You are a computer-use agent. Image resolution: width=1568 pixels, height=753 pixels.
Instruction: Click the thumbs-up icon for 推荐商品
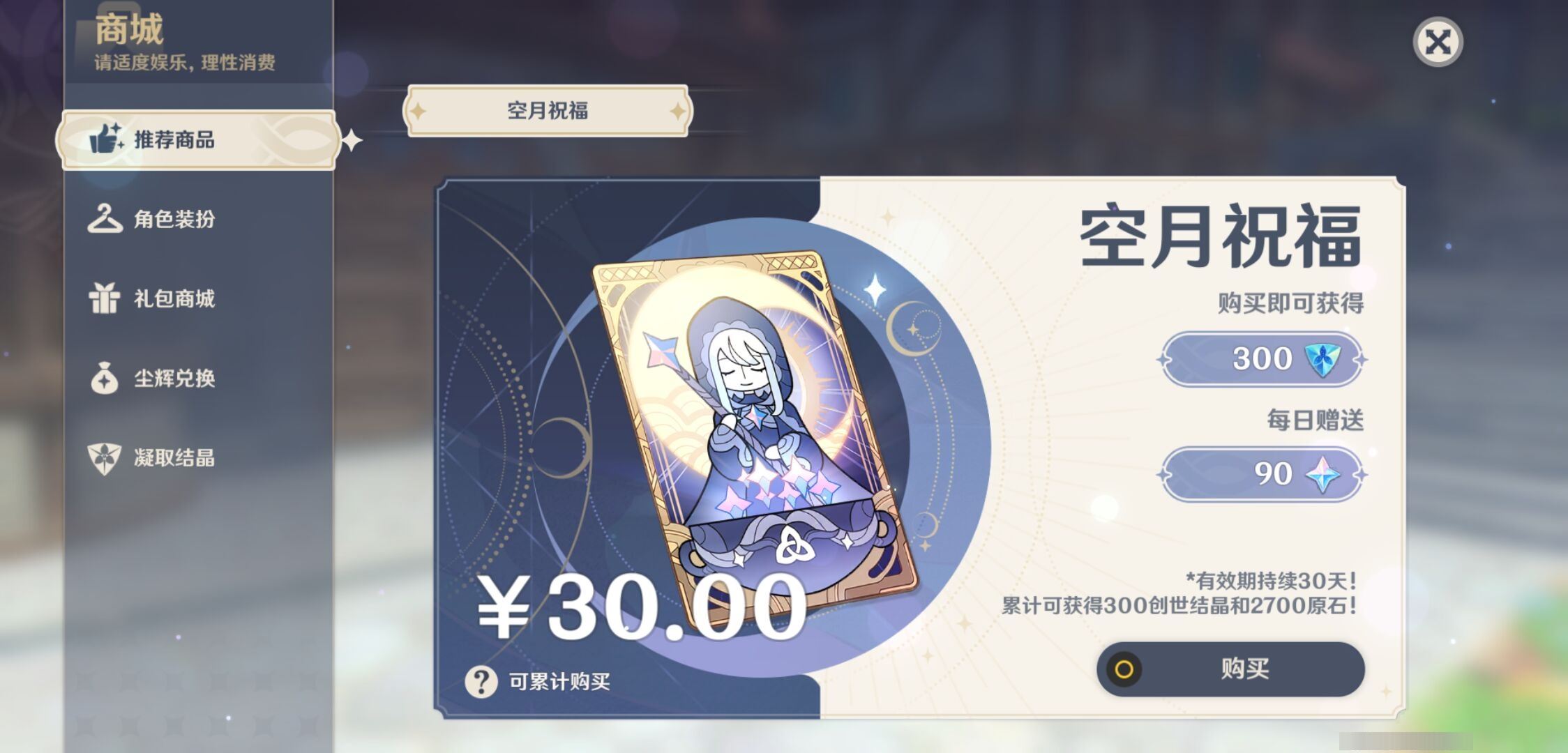point(105,139)
